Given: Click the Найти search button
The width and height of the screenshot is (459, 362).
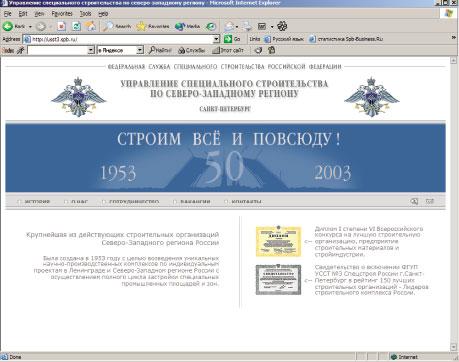Looking at the screenshot, I should pyautogui.click(x=160, y=50).
